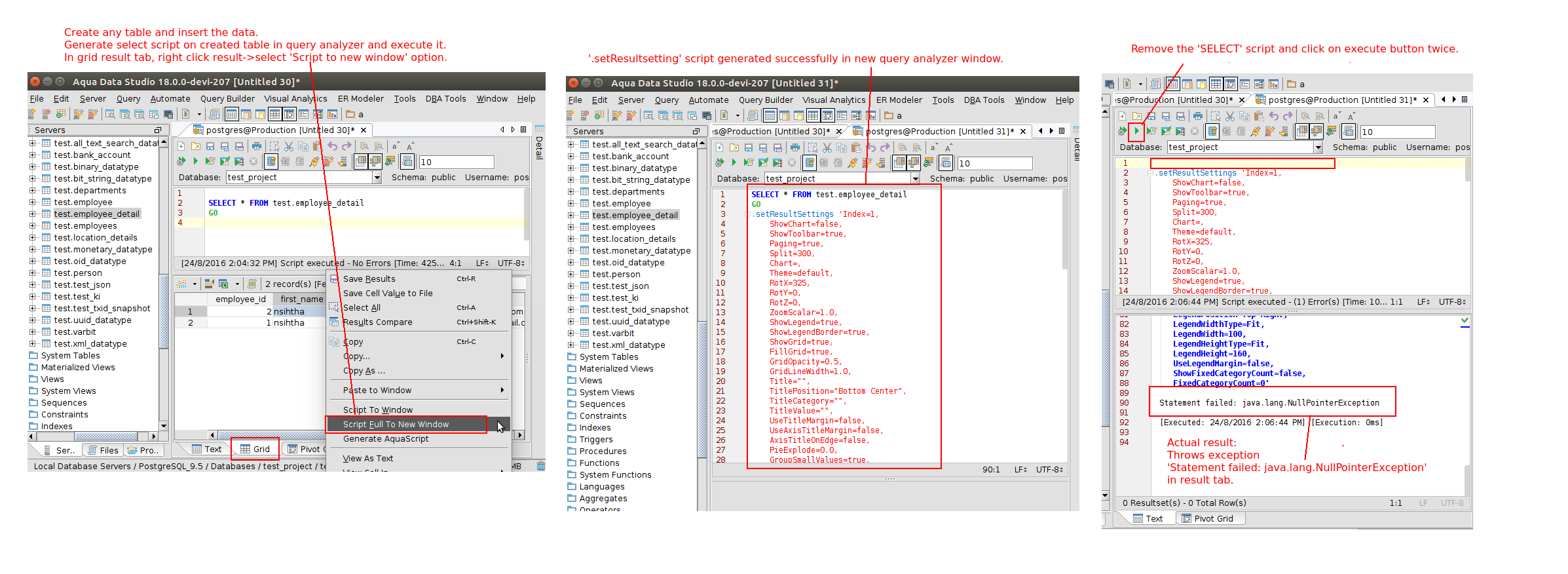Click next-tab arrow in error-result screenshot
This screenshot has height=574, width=1568.
1454,100
